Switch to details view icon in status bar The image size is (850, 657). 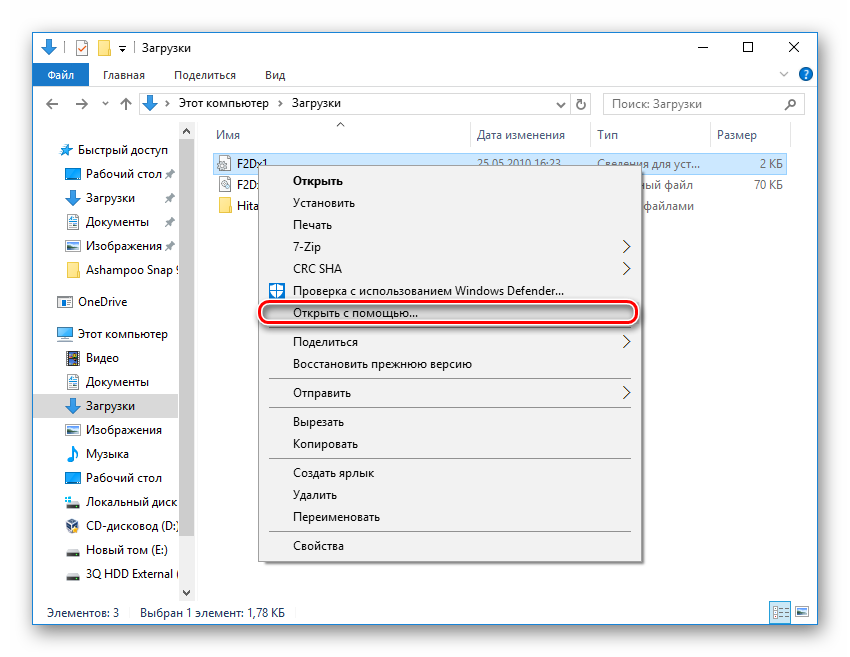click(x=779, y=612)
